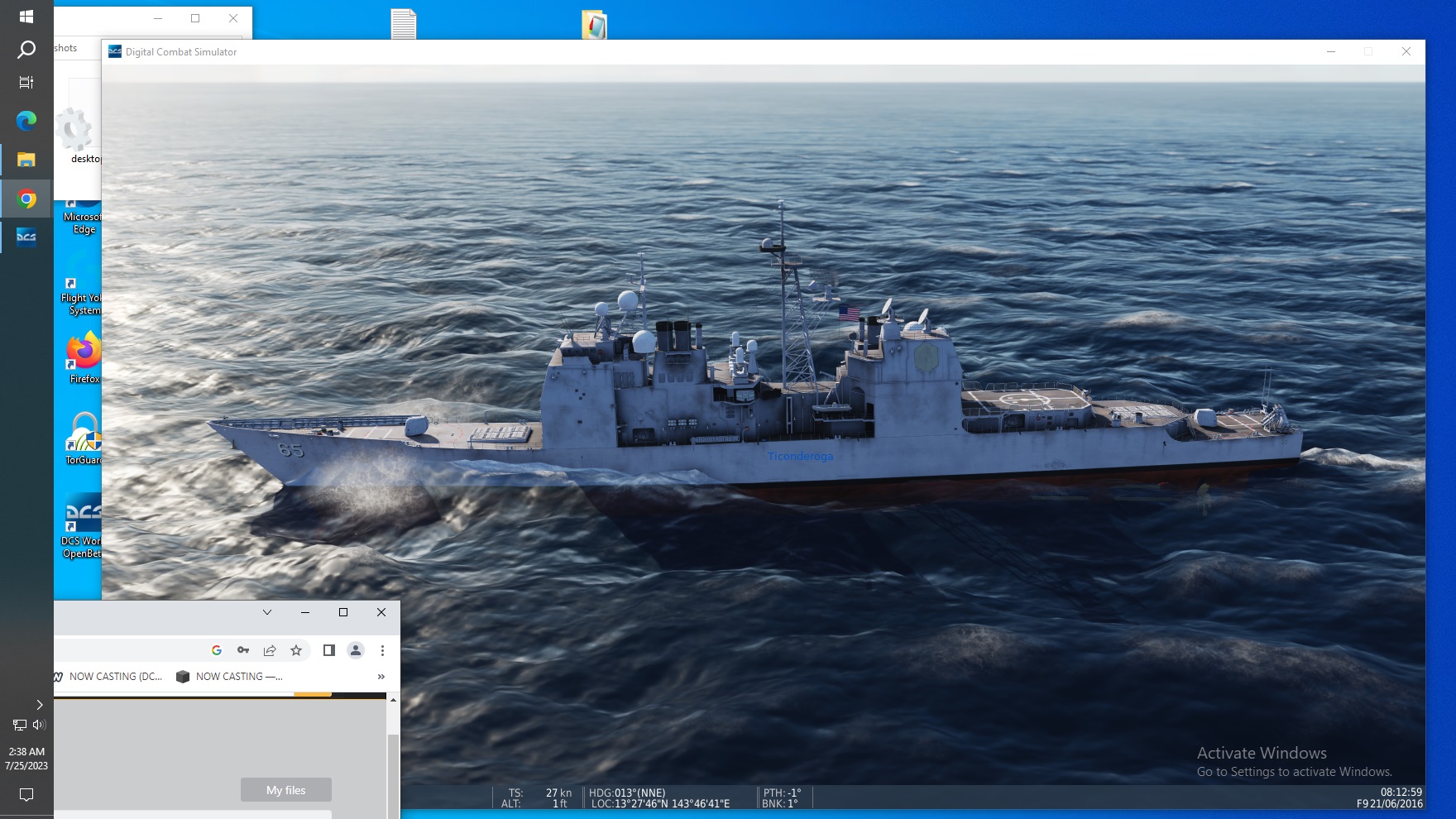
Task: Share this page using Chrome's share icon
Action: [x=270, y=650]
